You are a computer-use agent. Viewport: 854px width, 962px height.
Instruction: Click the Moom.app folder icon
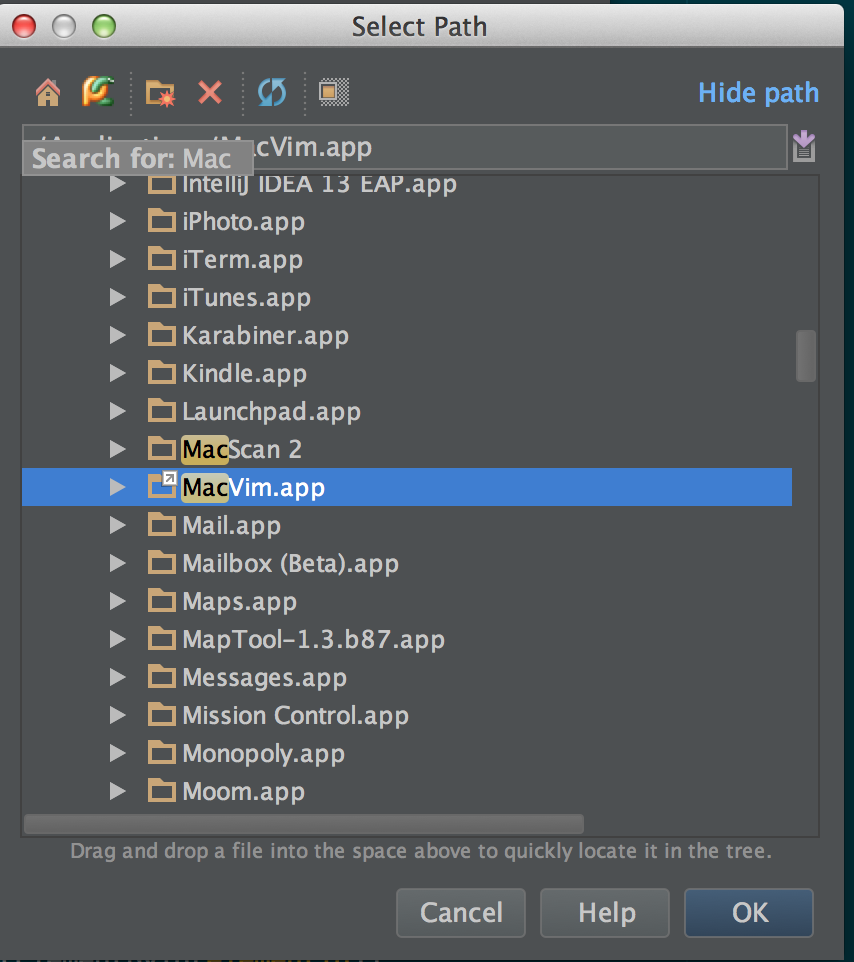pos(162,791)
